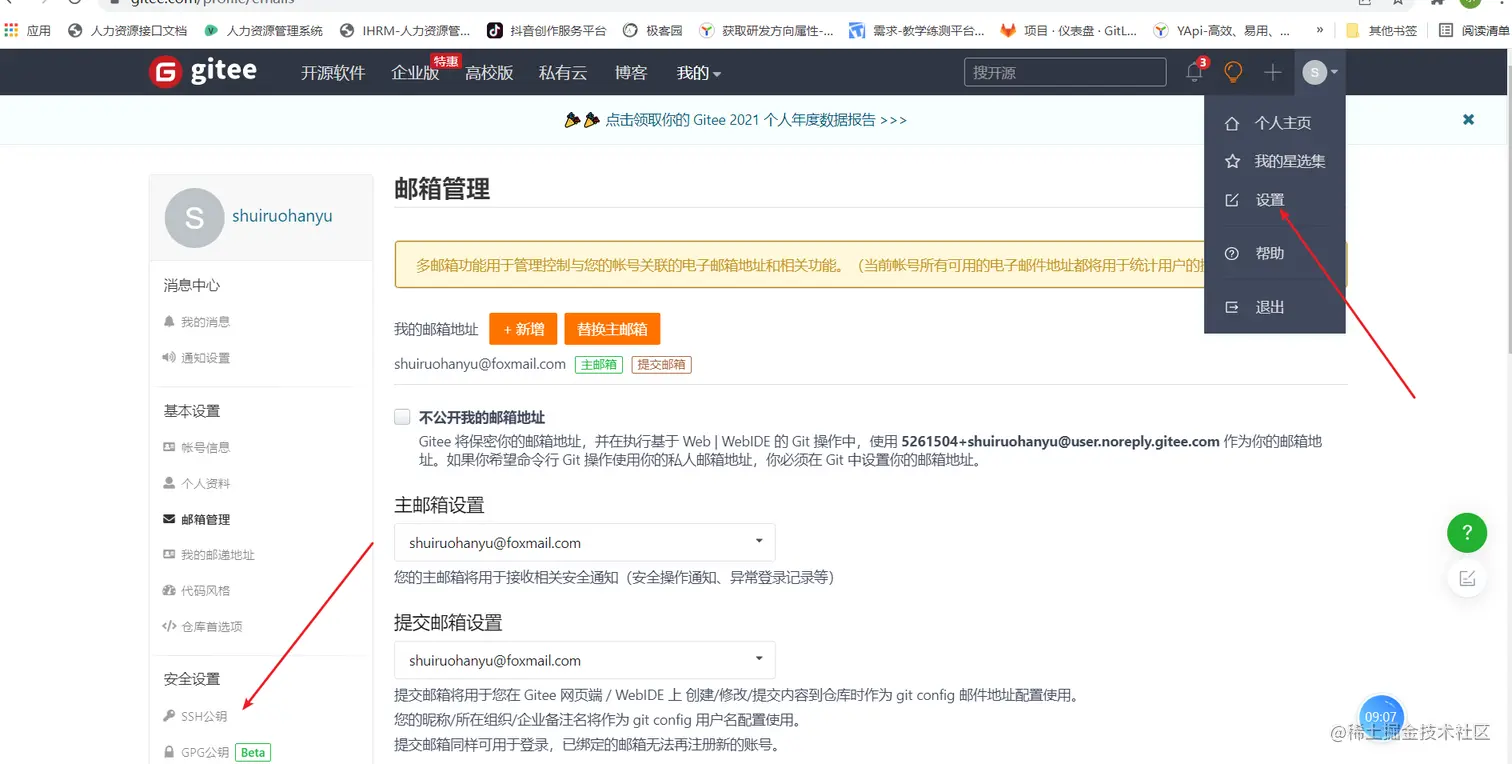The height and width of the screenshot is (764, 1512).
Task: Open 仓库首选项 in sidebar
Action: tap(203, 627)
